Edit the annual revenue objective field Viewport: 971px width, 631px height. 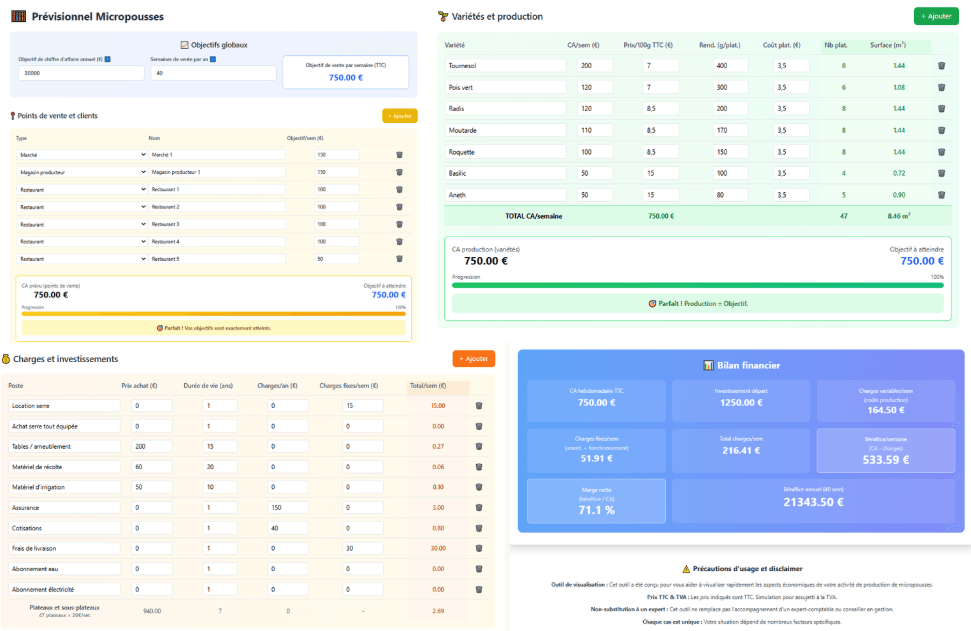pos(81,73)
